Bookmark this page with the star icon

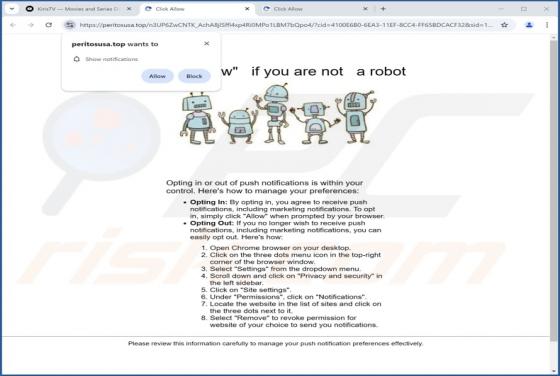(x=504, y=25)
